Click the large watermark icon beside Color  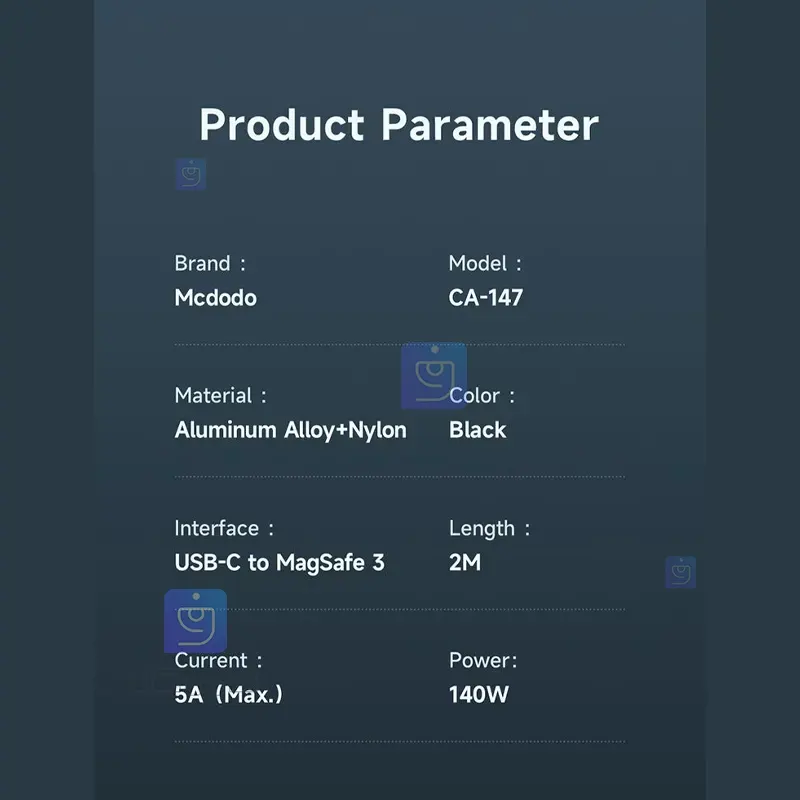pos(434,377)
